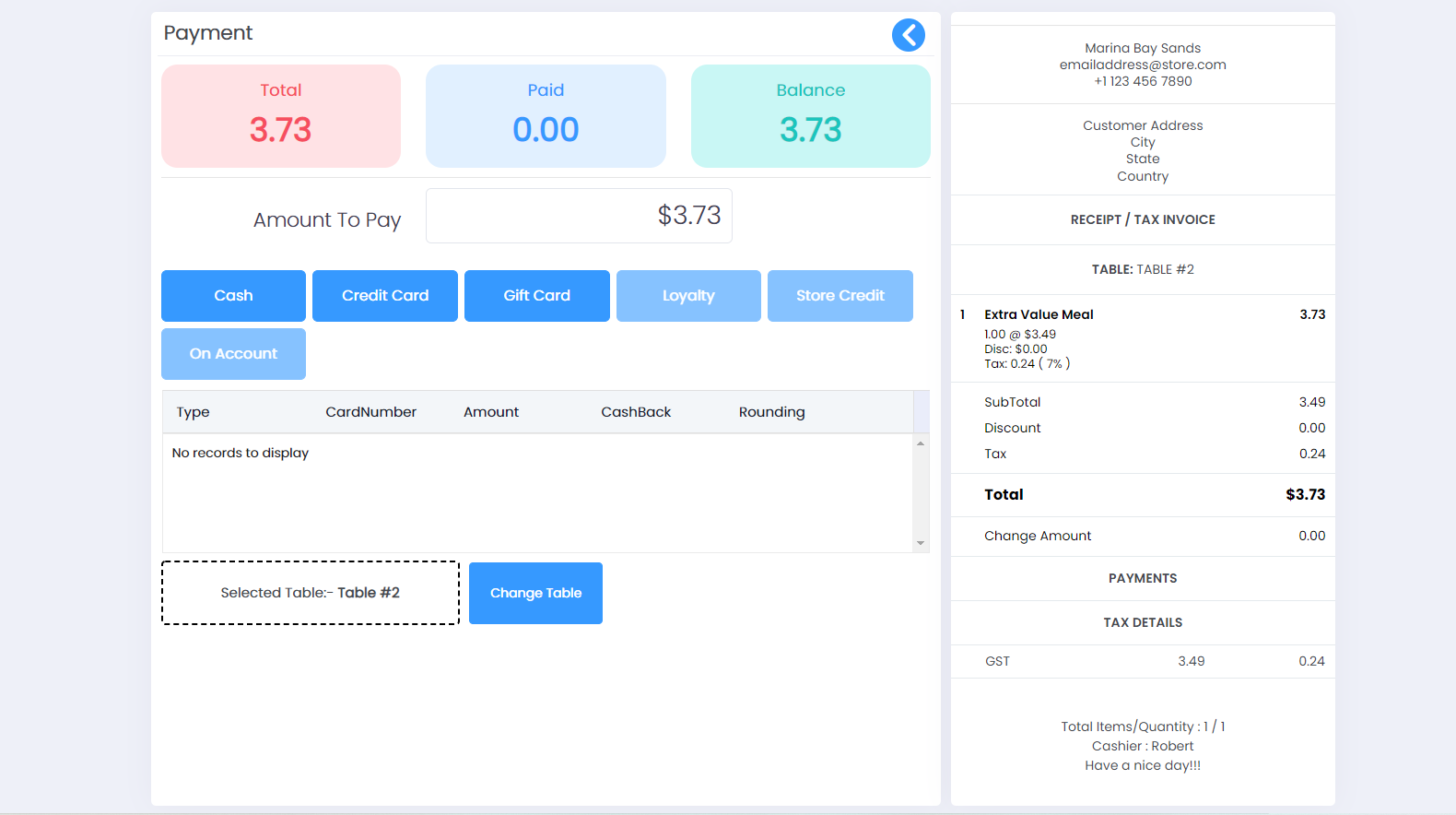Click the Rounding column header
1456x815 pixels.
(x=771, y=412)
